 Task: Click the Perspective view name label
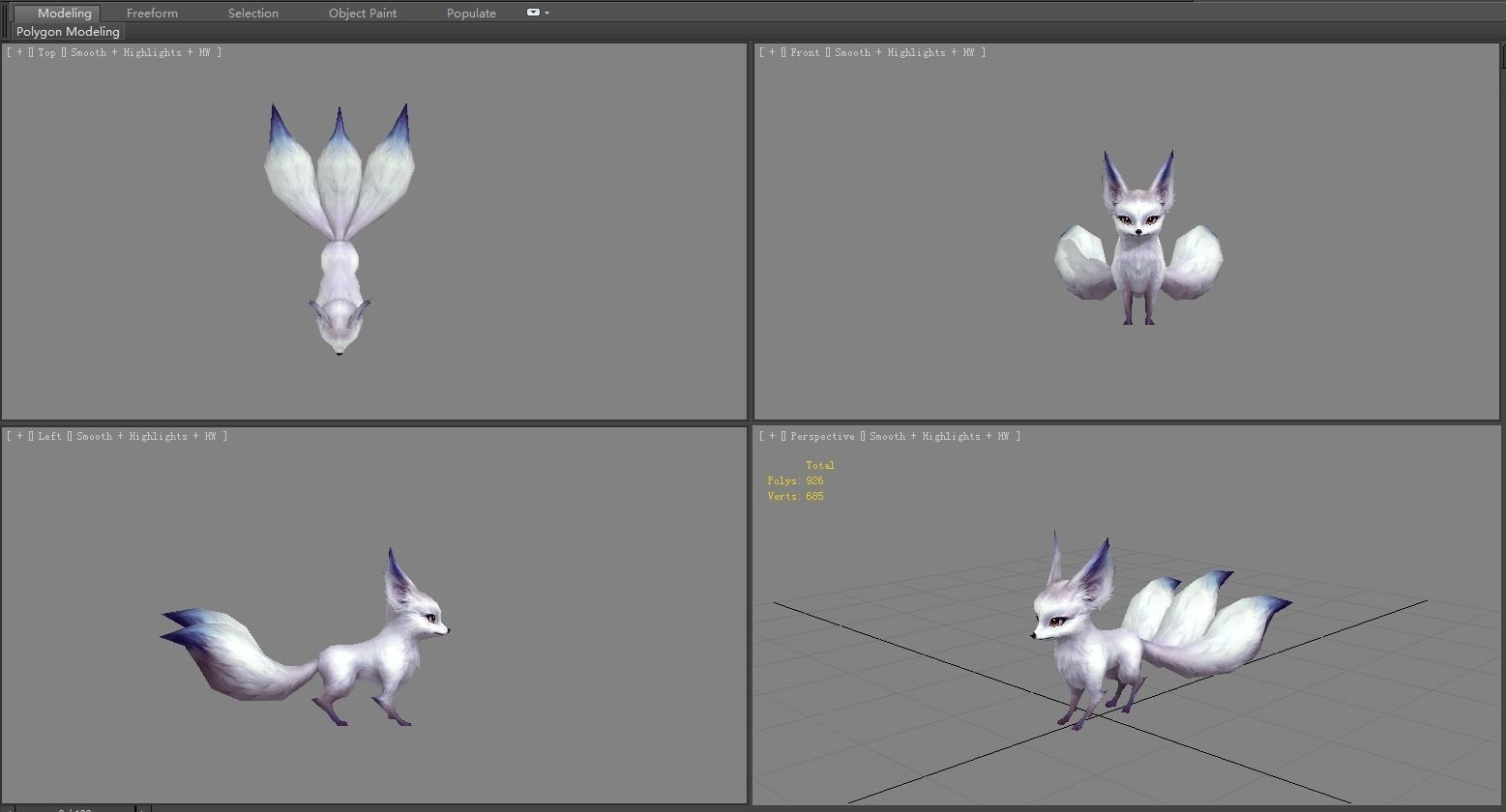coord(822,436)
